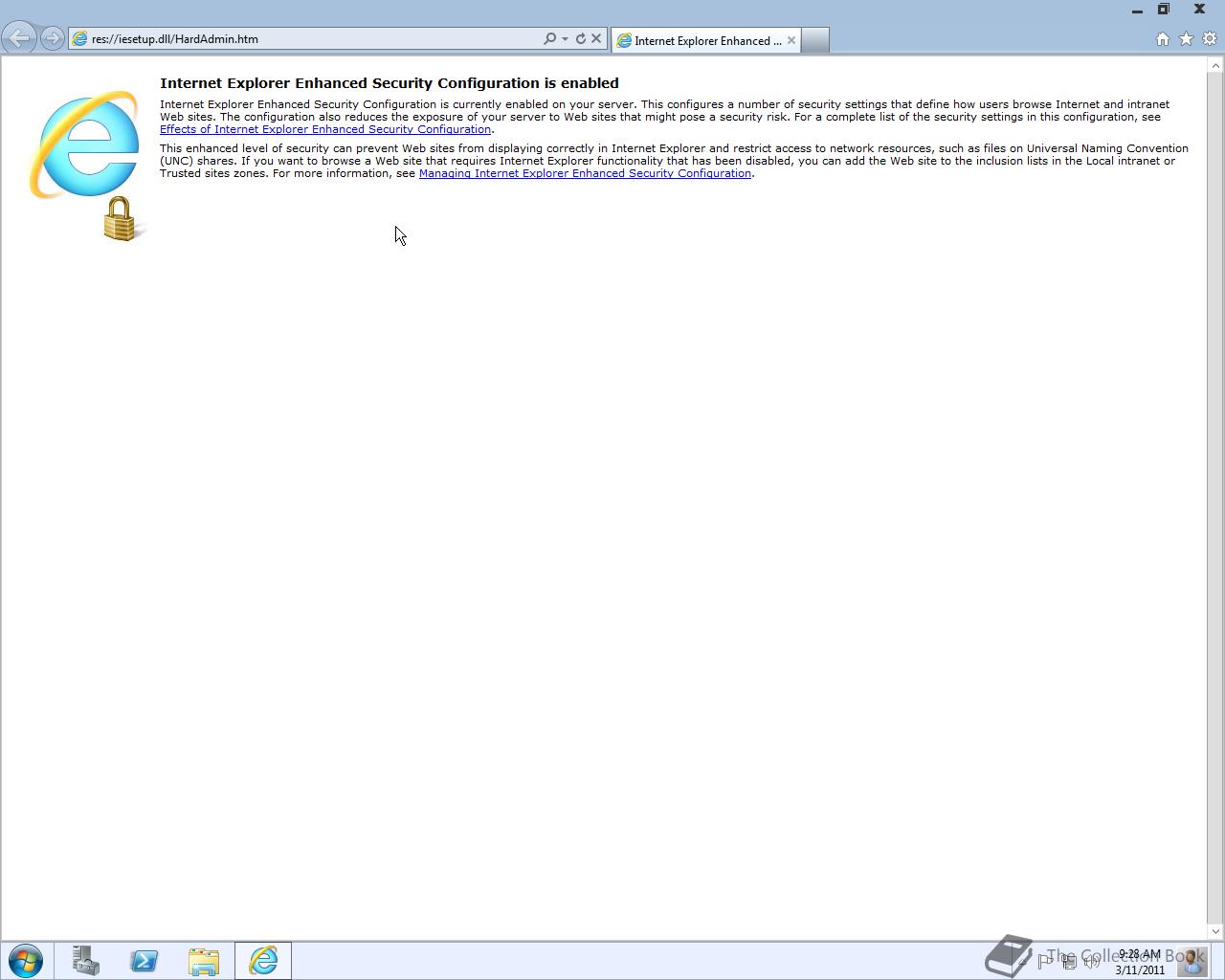
Task: Click the Action Center flag tray icon
Action: click(1044, 961)
